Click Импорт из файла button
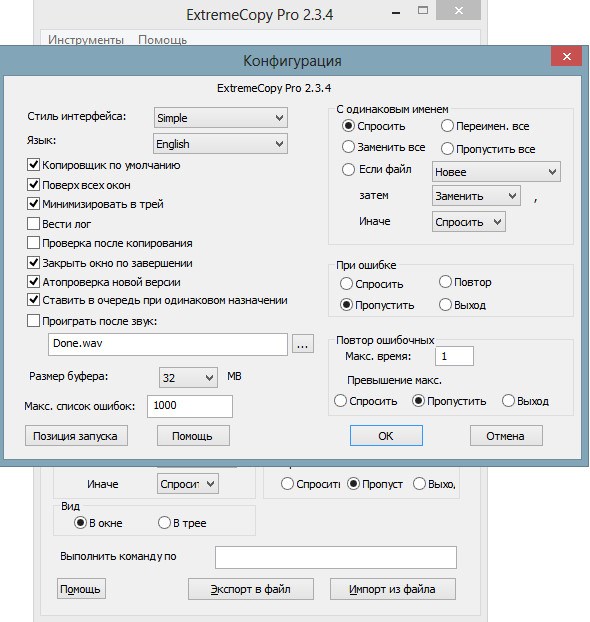 (393, 589)
